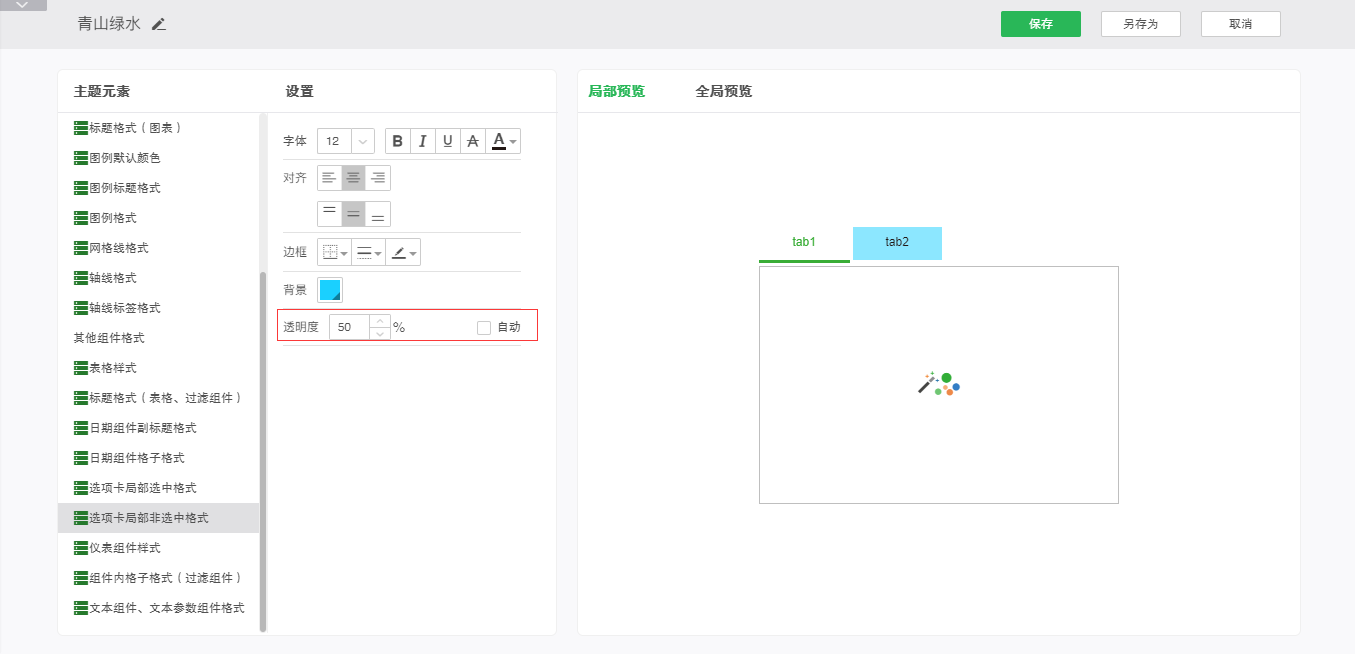
Task: Open the border color dropdown
Action: 404,252
